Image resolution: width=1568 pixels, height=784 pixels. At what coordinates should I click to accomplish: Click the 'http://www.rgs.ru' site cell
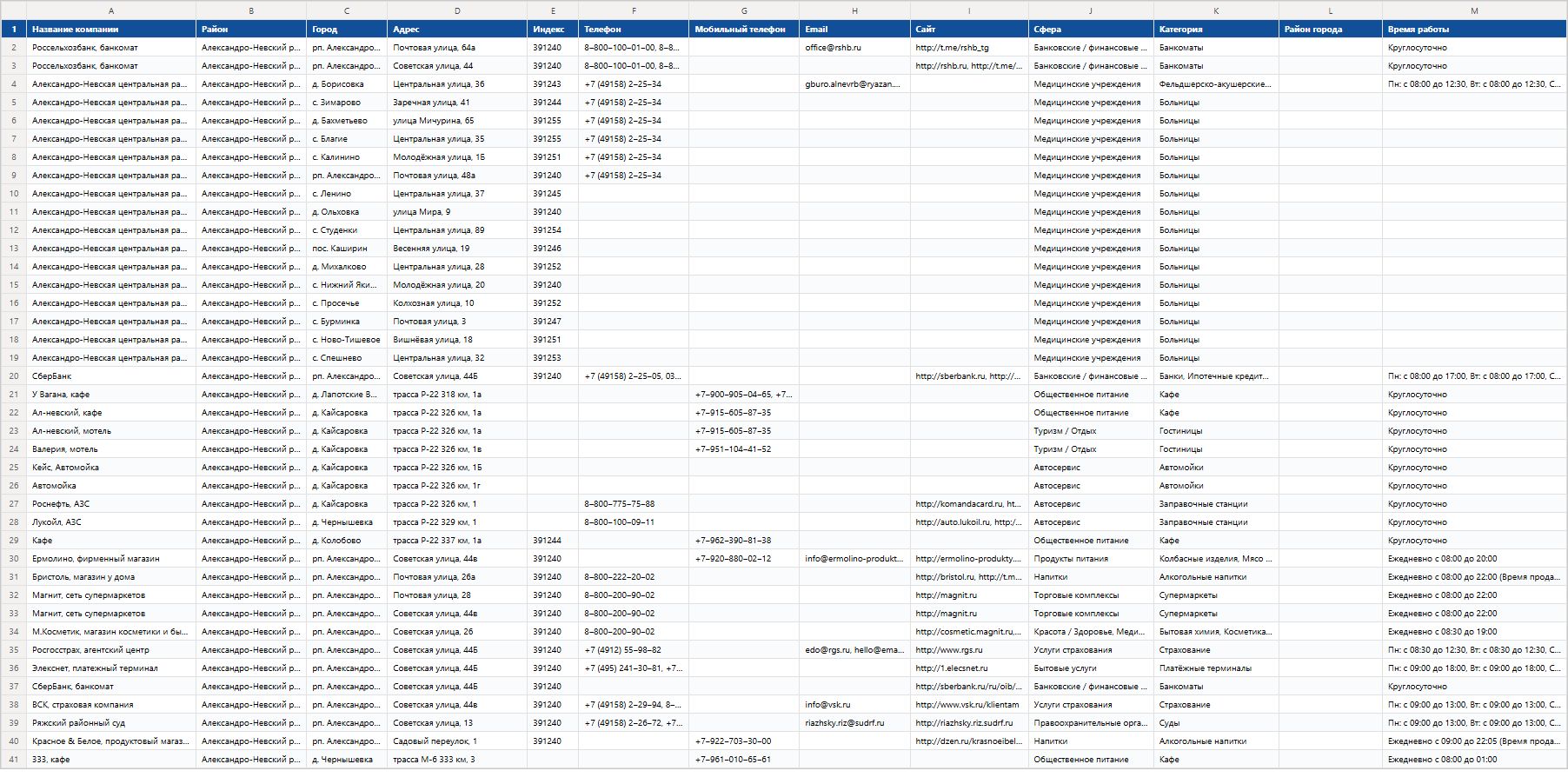click(x=969, y=650)
